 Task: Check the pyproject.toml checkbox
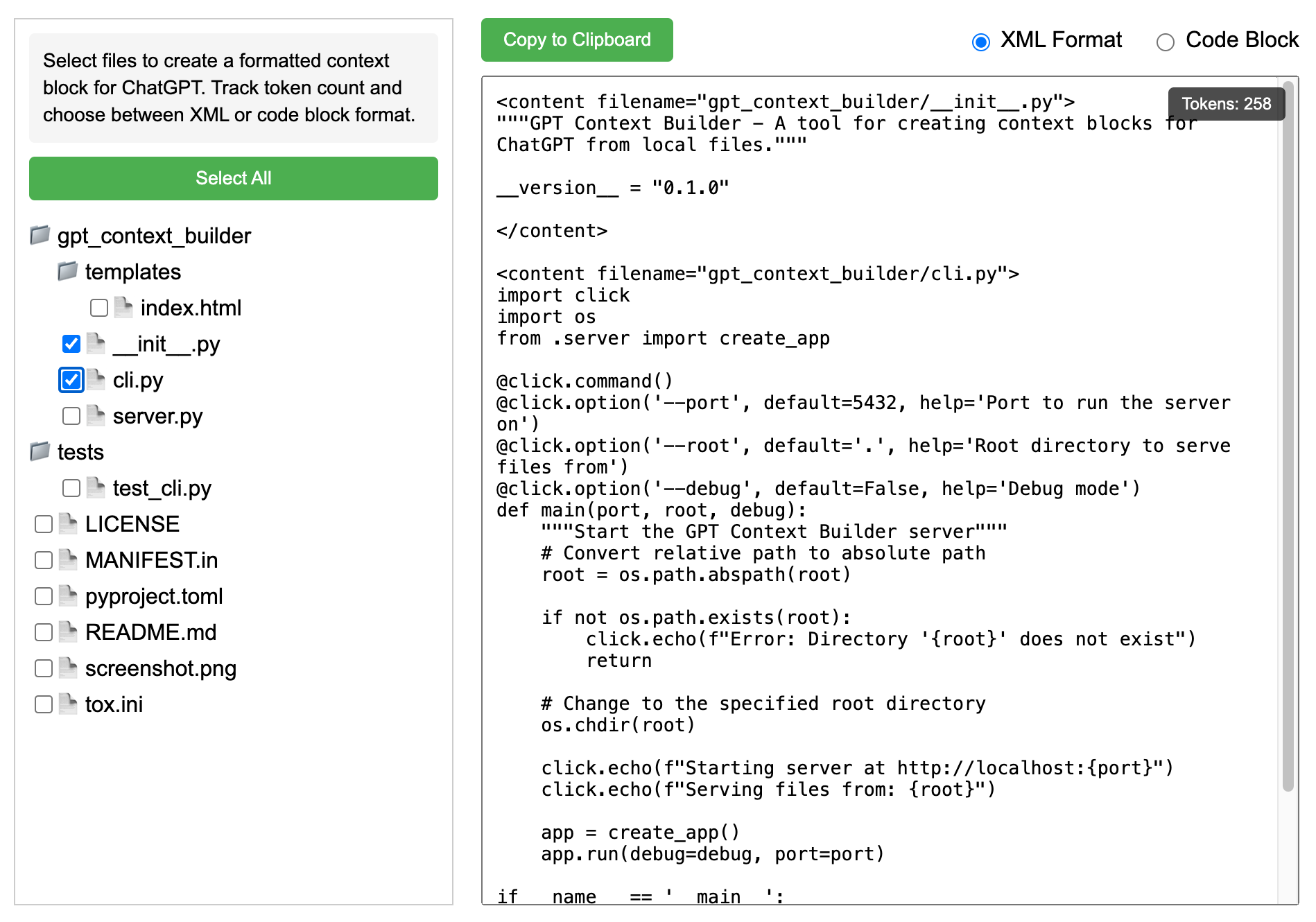[x=44, y=596]
